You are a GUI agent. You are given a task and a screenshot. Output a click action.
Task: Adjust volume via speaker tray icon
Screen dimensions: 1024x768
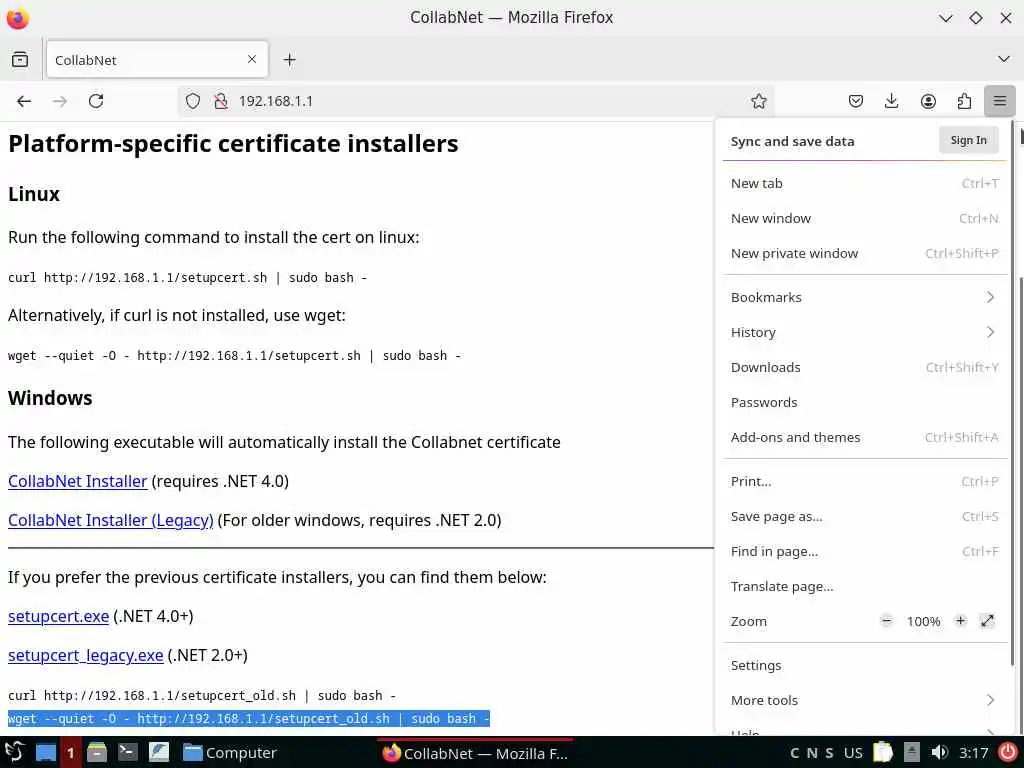939,752
